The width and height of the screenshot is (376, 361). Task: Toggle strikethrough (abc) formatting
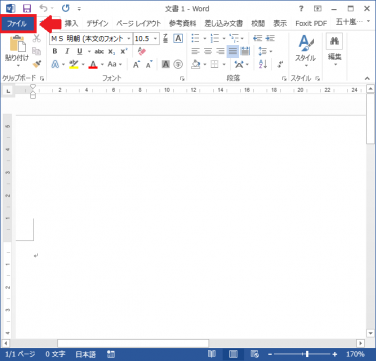pyautogui.click(x=99, y=51)
